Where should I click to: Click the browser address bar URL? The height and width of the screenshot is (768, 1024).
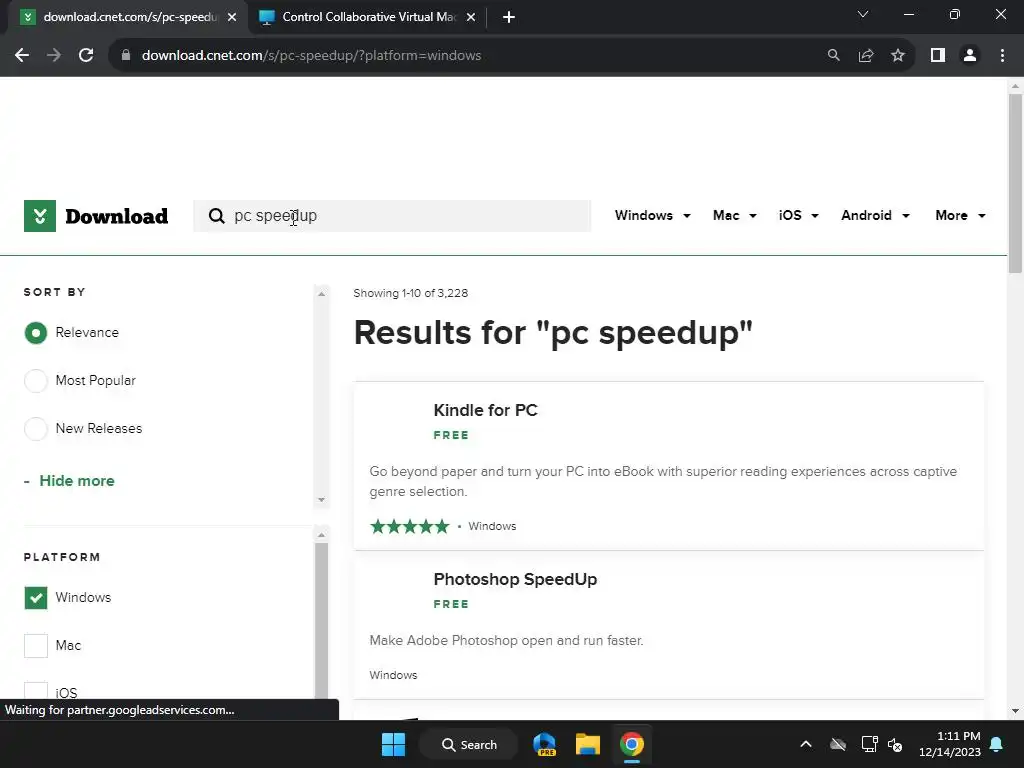311,56
